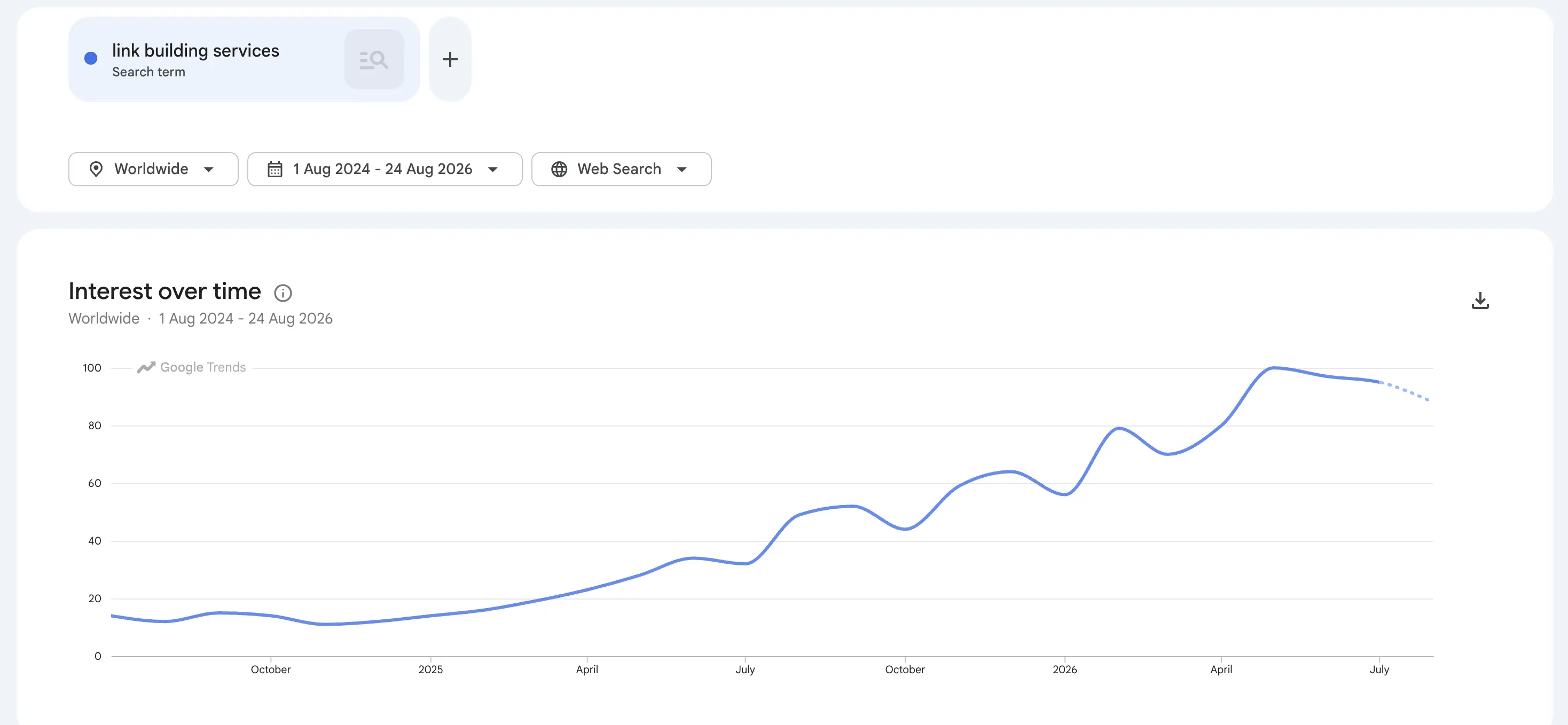Click the search term explore icon button

point(374,60)
